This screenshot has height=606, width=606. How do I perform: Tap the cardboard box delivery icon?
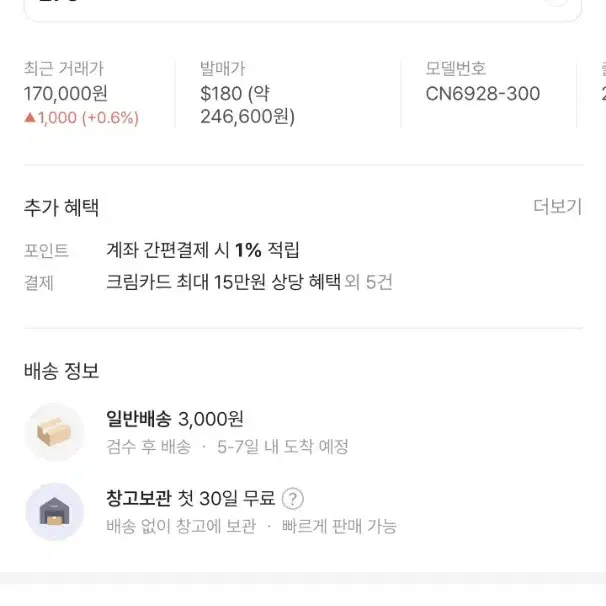click(x=54, y=432)
